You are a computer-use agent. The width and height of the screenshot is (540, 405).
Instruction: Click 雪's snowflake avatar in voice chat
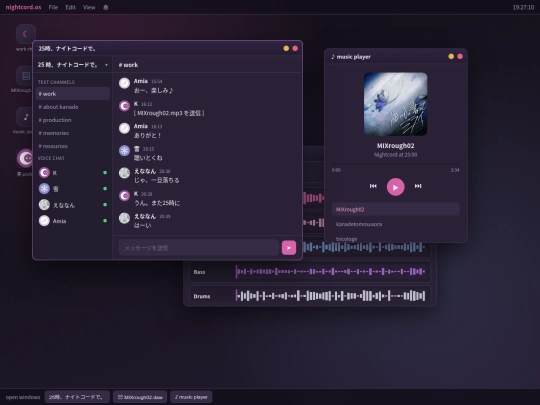coord(44,189)
